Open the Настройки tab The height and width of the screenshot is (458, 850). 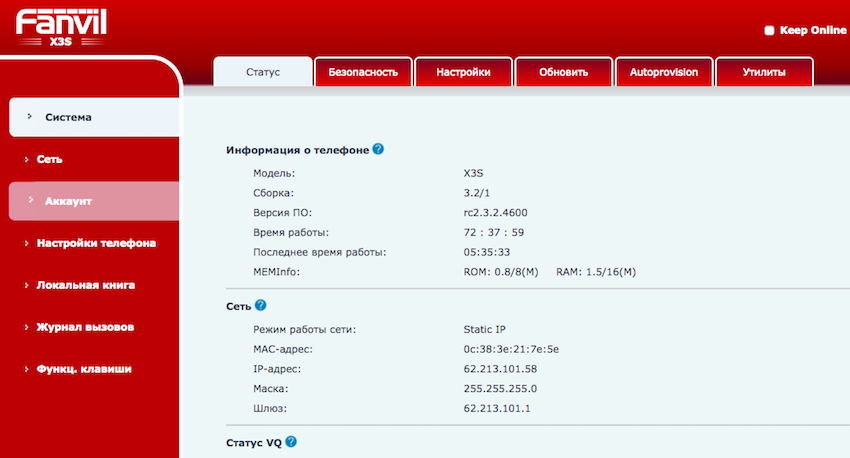pyautogui.click(x=463, y=72)
